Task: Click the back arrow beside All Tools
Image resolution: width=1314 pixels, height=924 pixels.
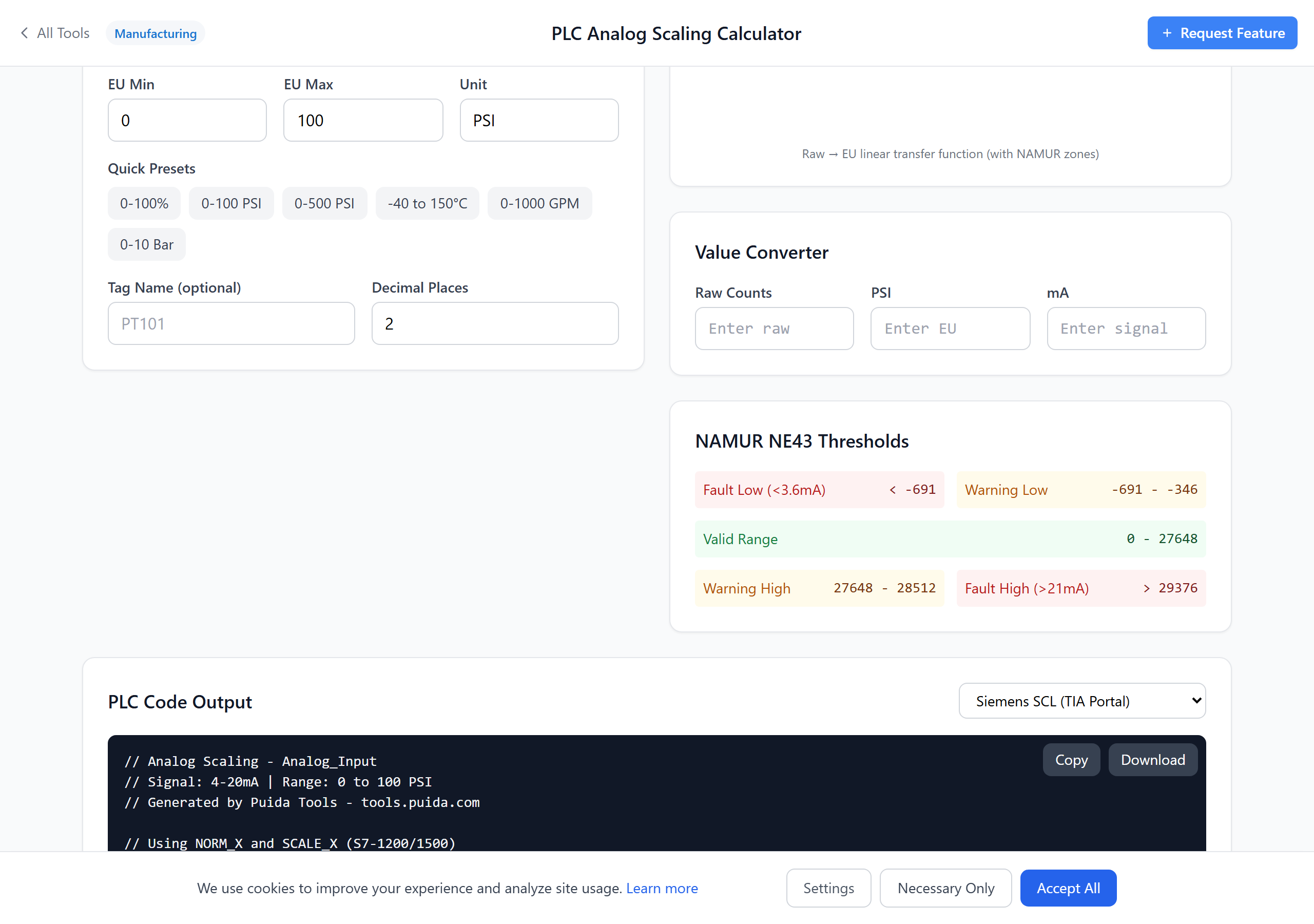Action: (x=24, y=33)
